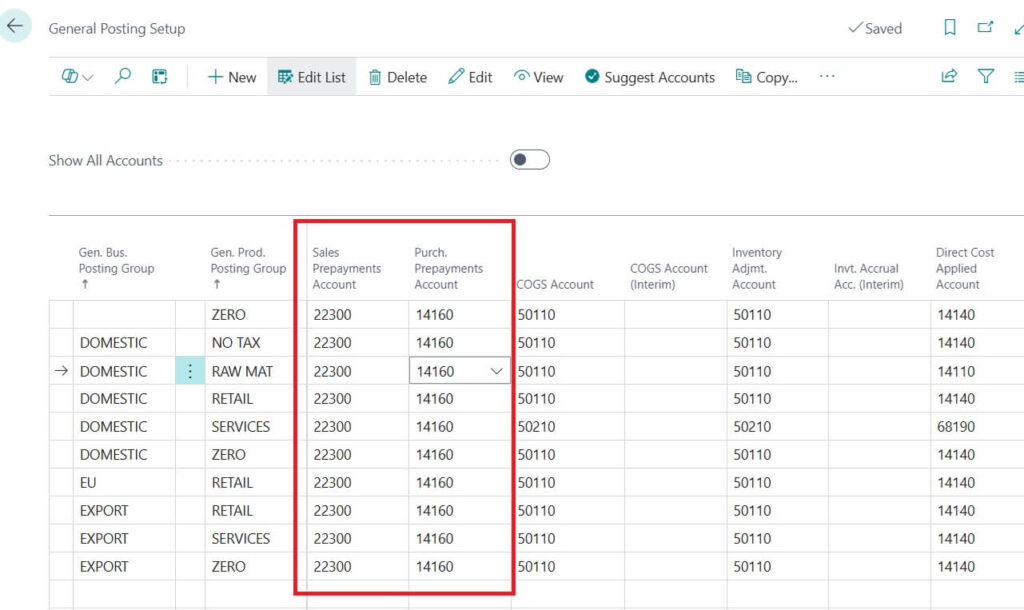Open the copilot icon dropdown chevron
This screenshot has height=610, width=1024.
tap(88, 78)
